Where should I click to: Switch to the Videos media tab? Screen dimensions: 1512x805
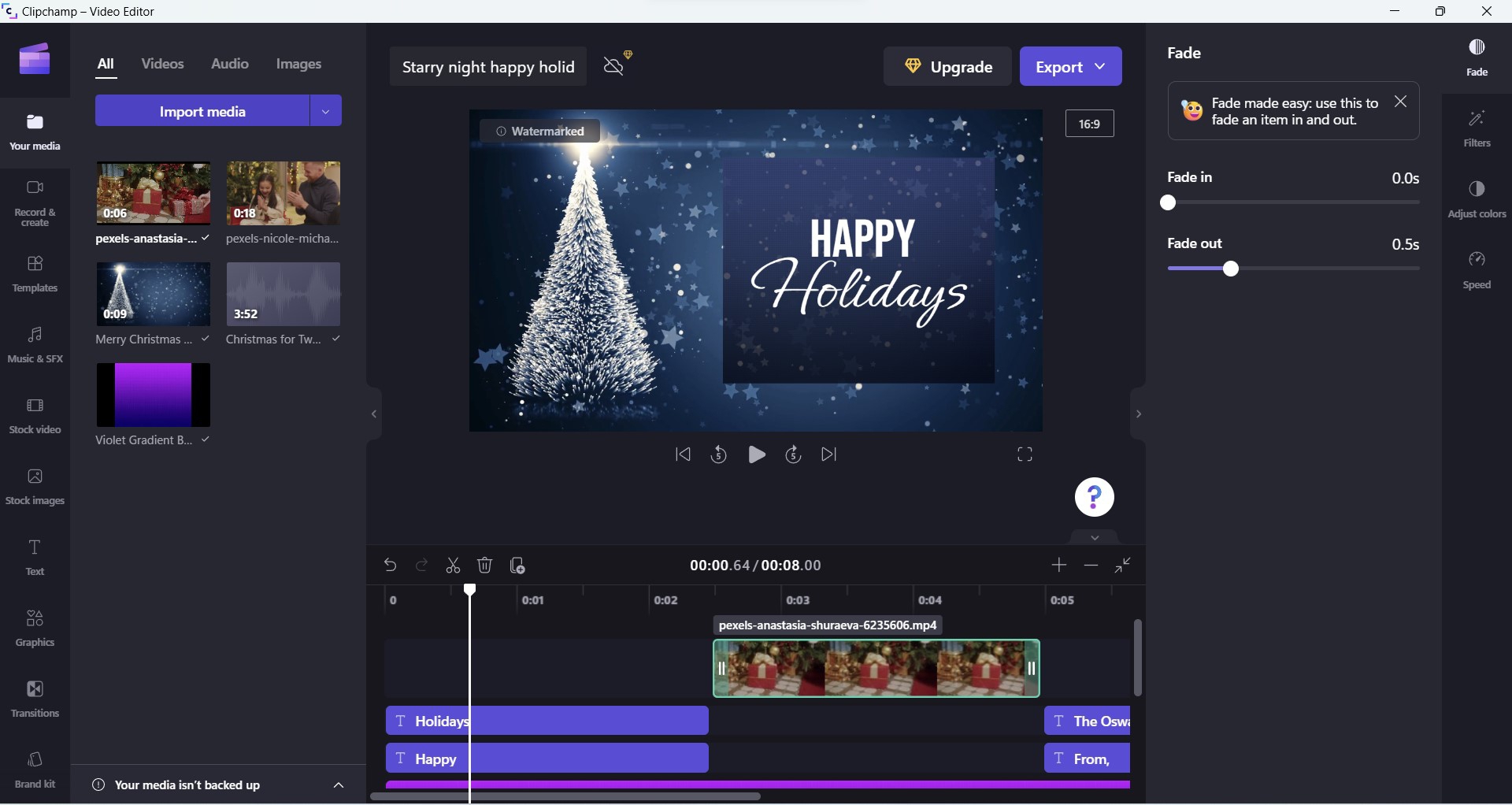click(162, 64)
